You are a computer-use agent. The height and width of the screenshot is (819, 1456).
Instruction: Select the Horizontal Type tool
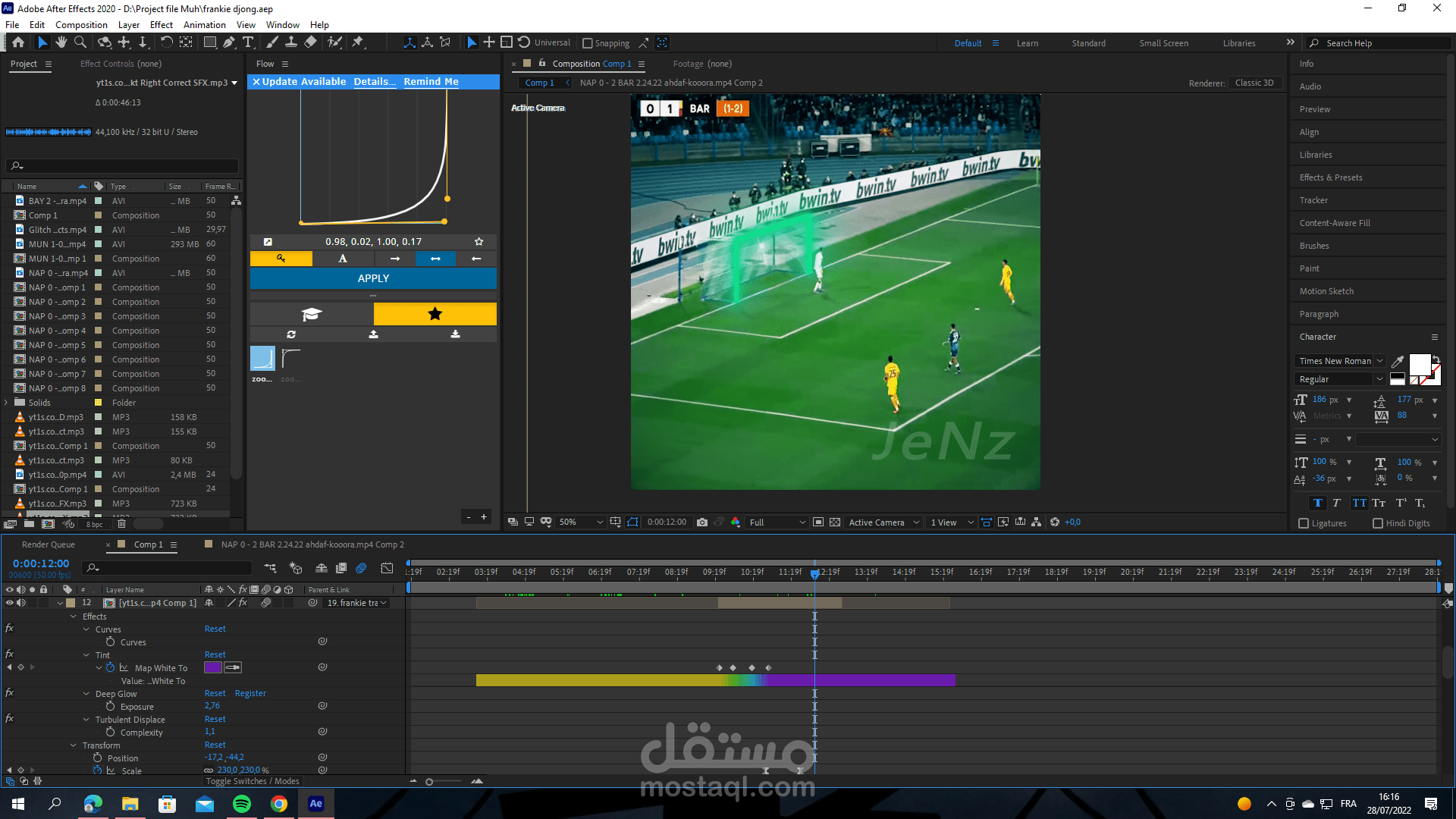[x=248, y=42]
